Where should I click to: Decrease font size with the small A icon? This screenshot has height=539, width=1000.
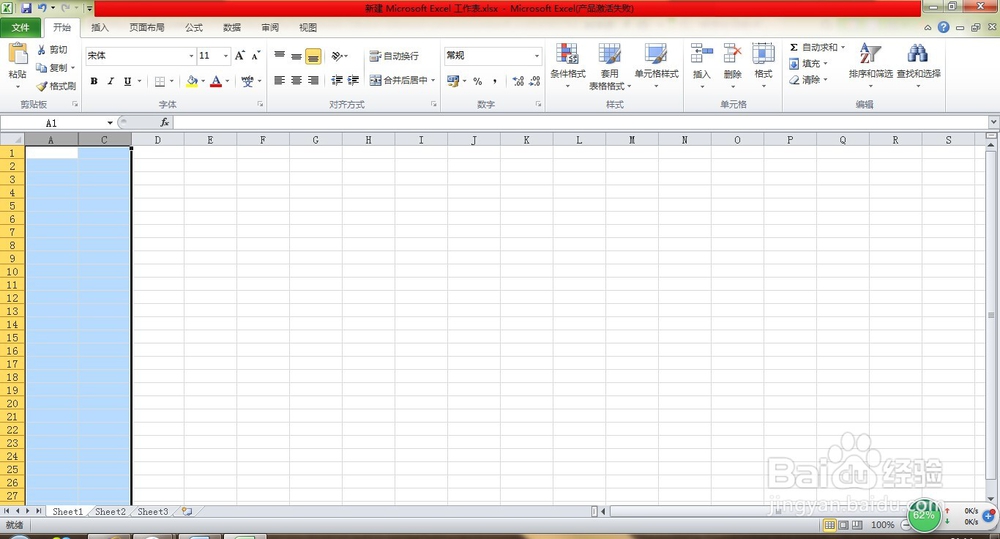(255, 56)
